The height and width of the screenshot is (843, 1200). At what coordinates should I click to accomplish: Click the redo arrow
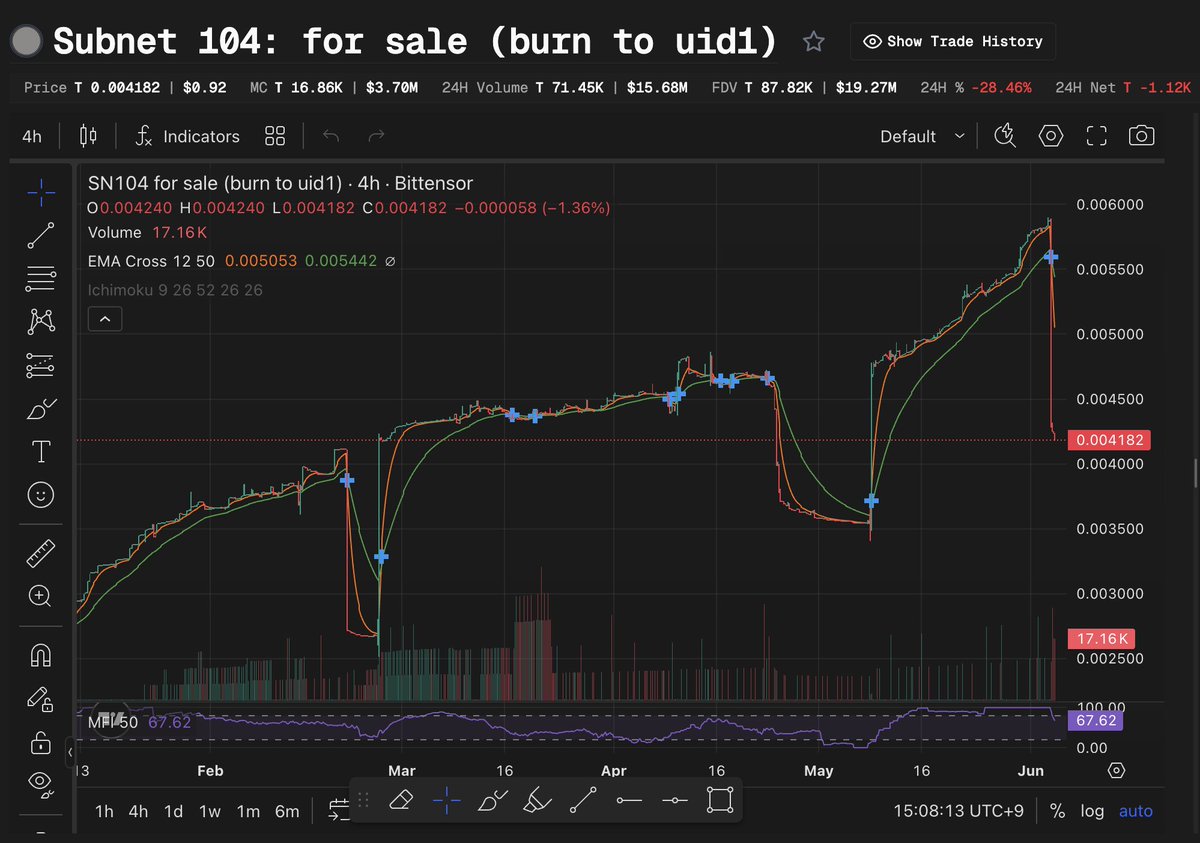(x=376, y=136)
